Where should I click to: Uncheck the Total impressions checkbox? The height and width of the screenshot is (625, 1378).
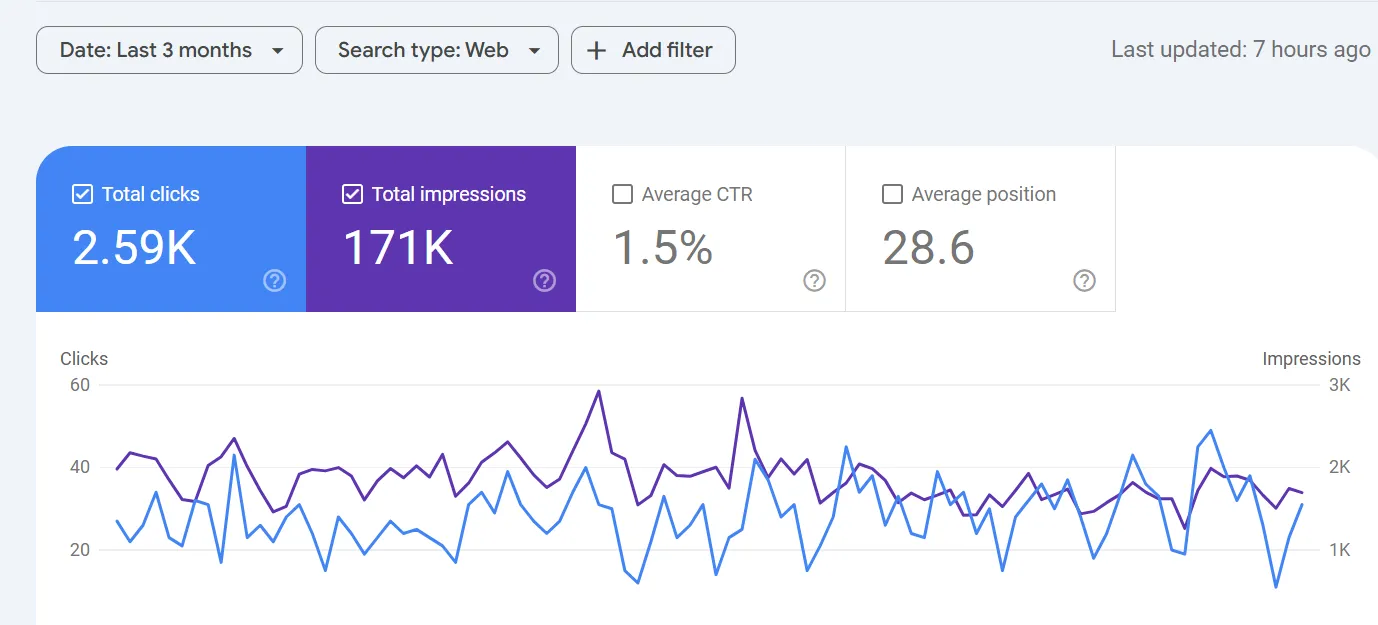click(x=352, y=194)
